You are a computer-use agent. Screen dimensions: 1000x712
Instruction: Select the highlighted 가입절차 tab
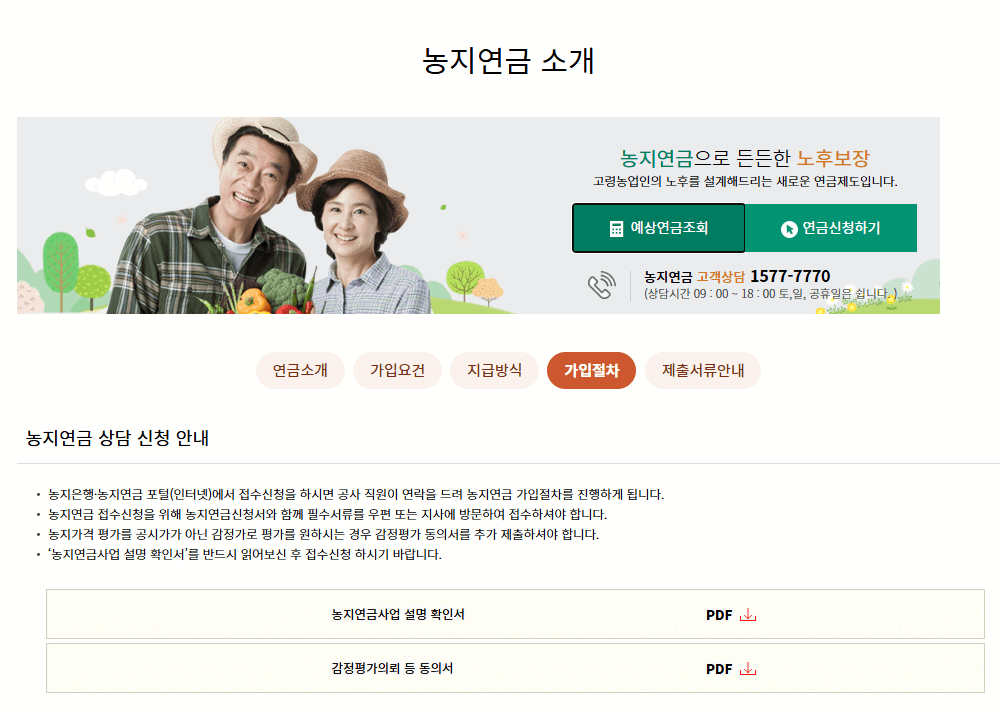591,370
